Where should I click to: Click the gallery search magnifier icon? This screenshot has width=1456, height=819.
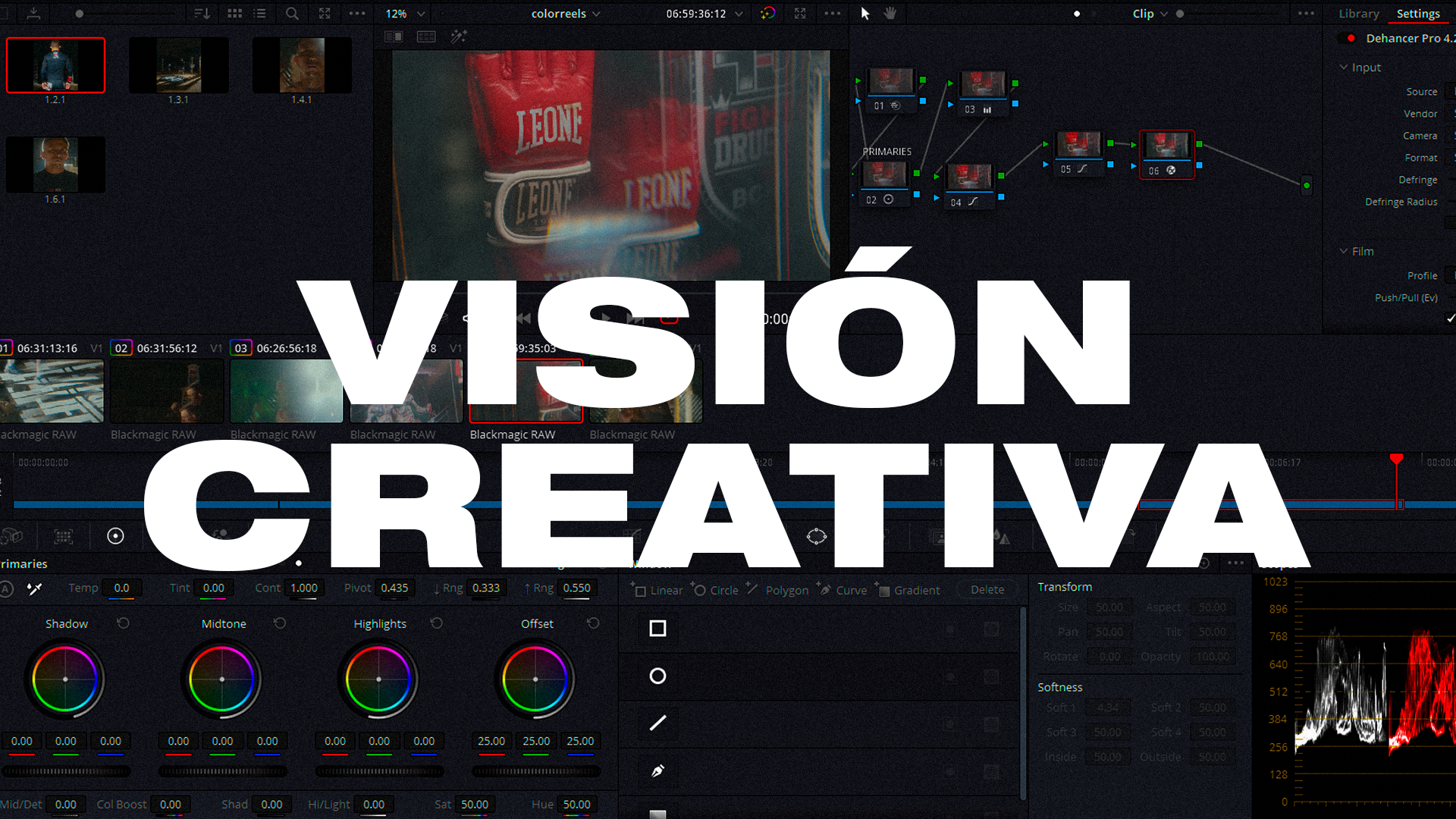click(x=292, y=14)
